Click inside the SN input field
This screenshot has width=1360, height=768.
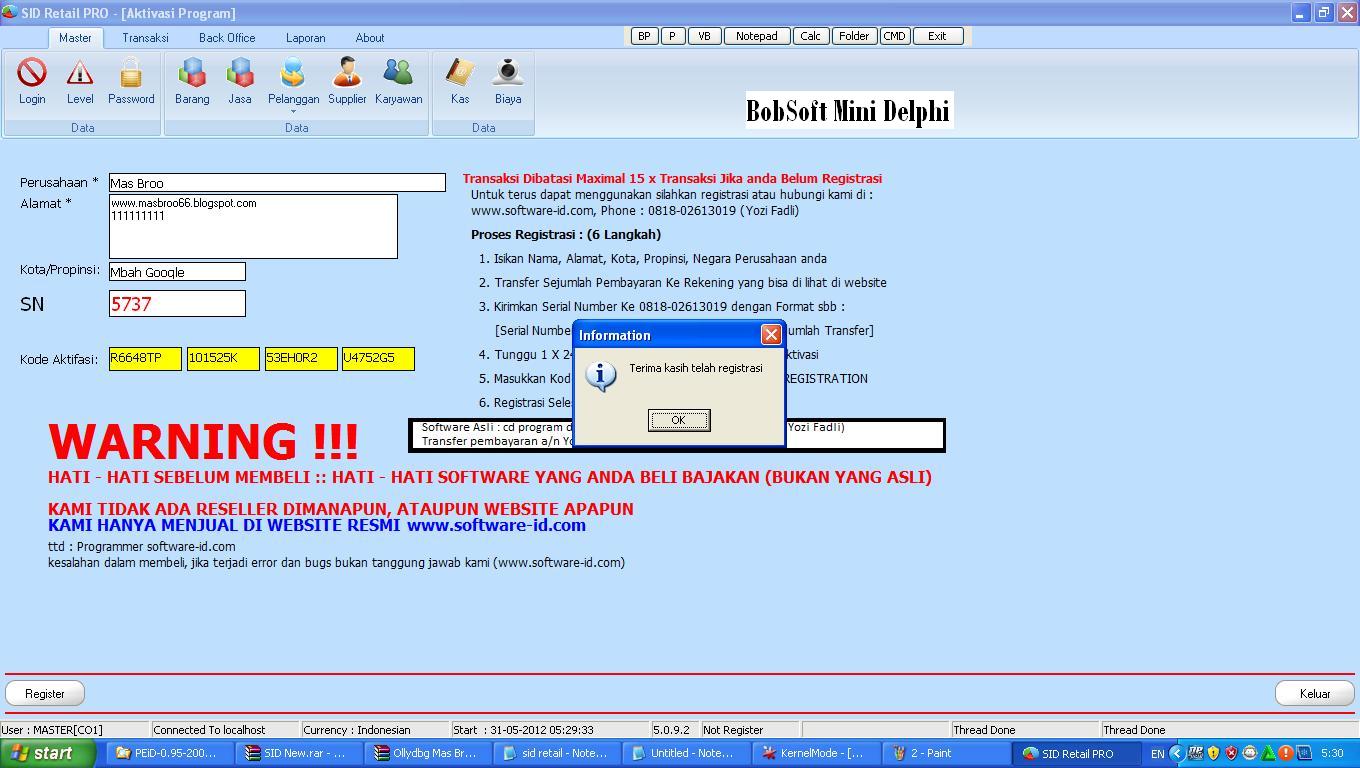(x=176, y=304)
